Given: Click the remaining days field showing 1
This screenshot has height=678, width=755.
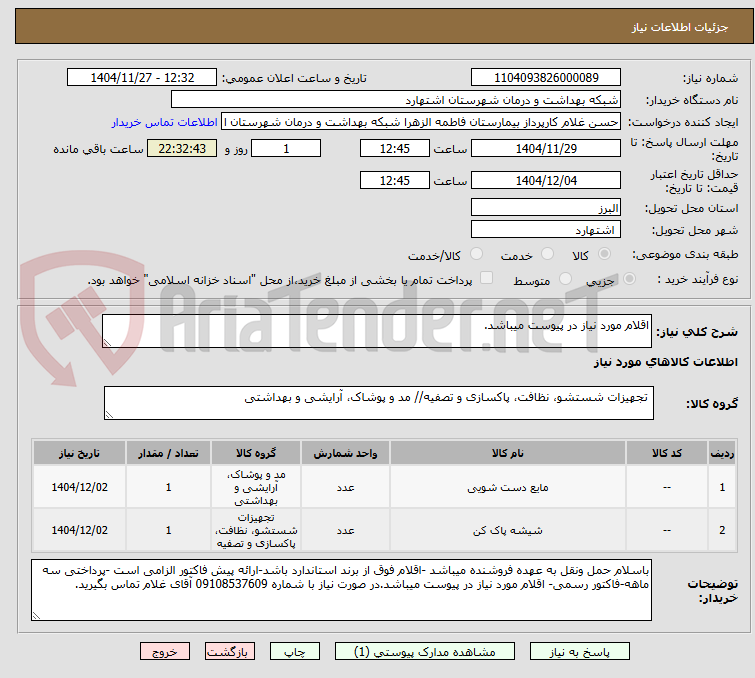Looking at the screenshot, I should click(x=286, y=148).
